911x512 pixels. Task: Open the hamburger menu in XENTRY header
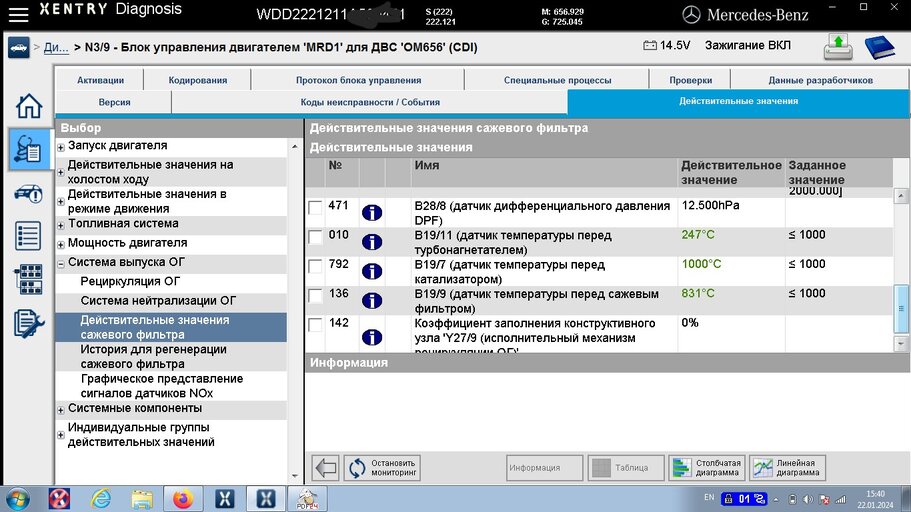tap(19, 14)
